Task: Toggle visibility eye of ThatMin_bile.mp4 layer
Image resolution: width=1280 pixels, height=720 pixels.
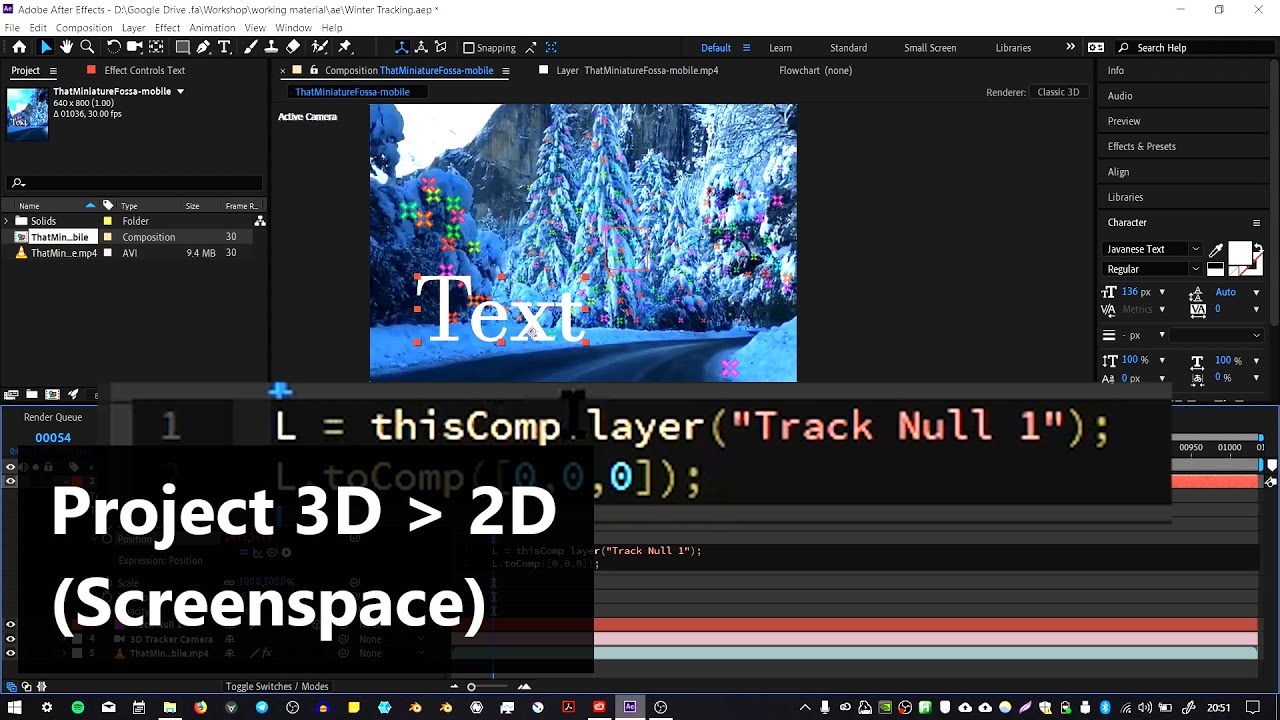Action: pos(11,653)
